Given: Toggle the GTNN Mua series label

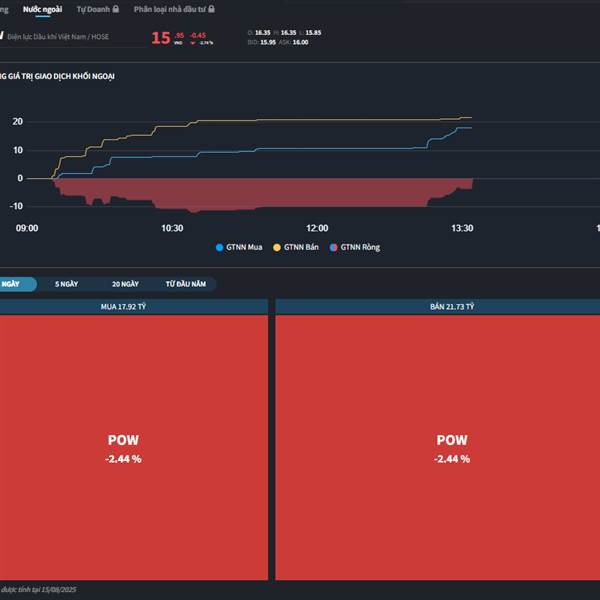Looking at the screenshot, I should (244, 248).
